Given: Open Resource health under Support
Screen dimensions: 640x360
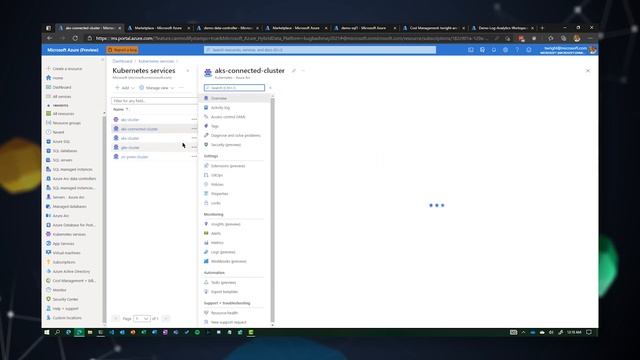Looking at the screenshot, I should pos(224,313).
